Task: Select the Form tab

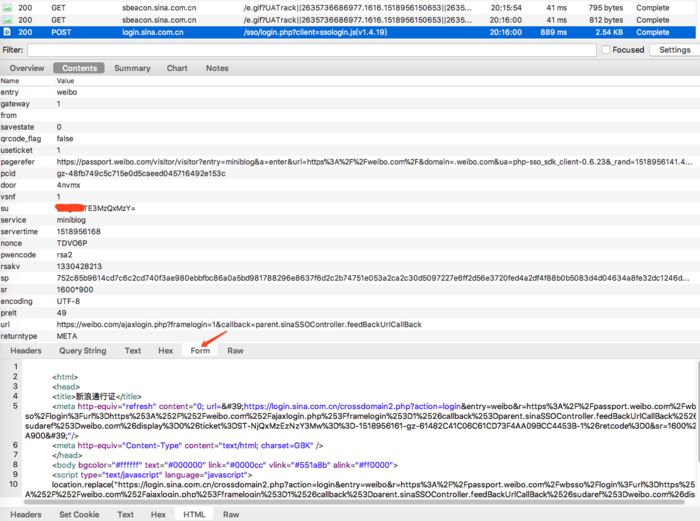Action: 200,351
